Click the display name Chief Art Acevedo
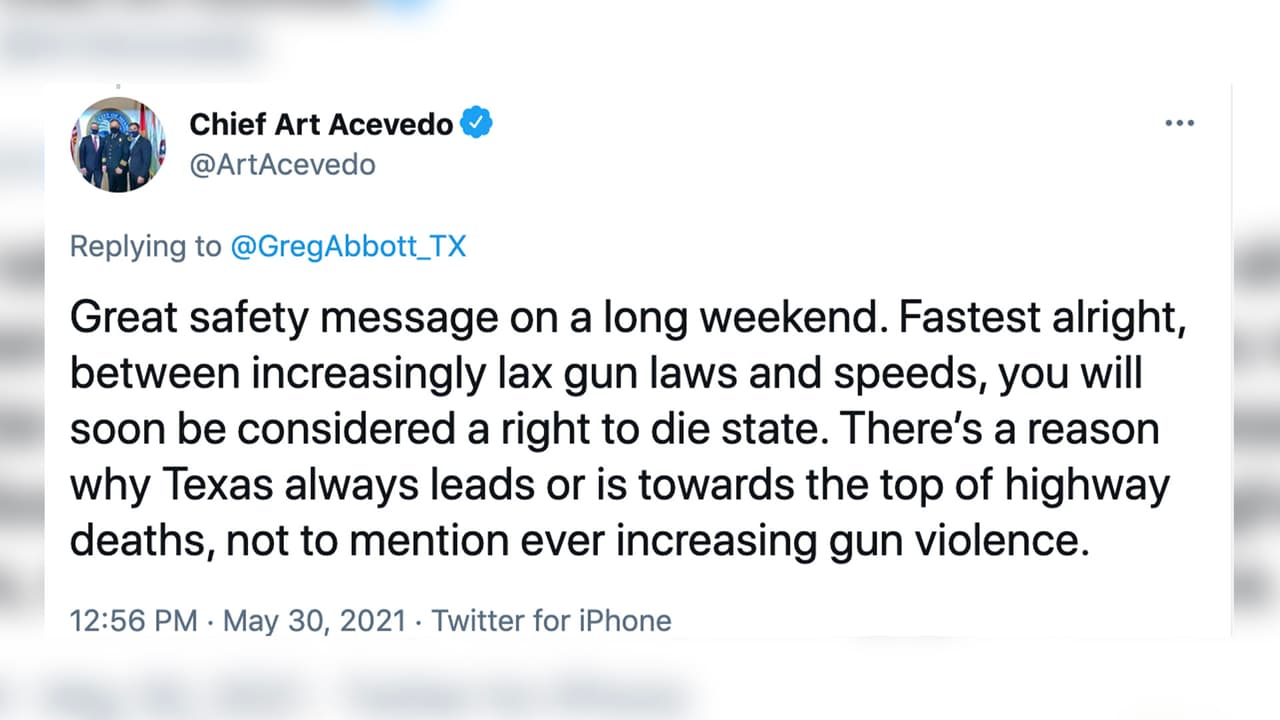This screenshot has width=1280, height=720. (x=322, y=123)
